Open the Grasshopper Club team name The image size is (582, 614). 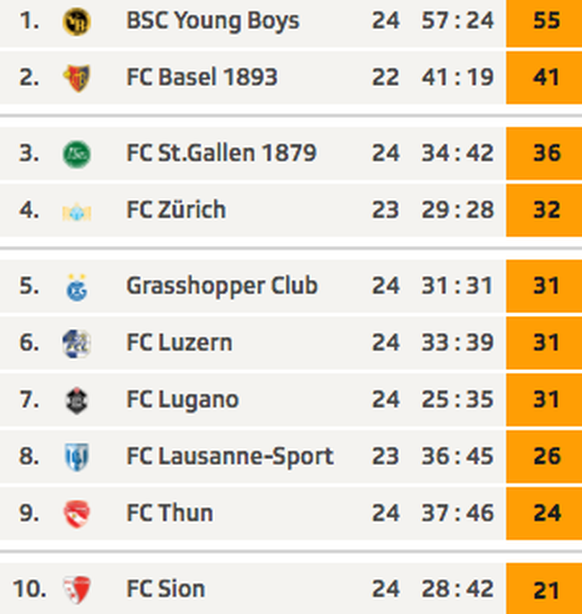point(222,286)
